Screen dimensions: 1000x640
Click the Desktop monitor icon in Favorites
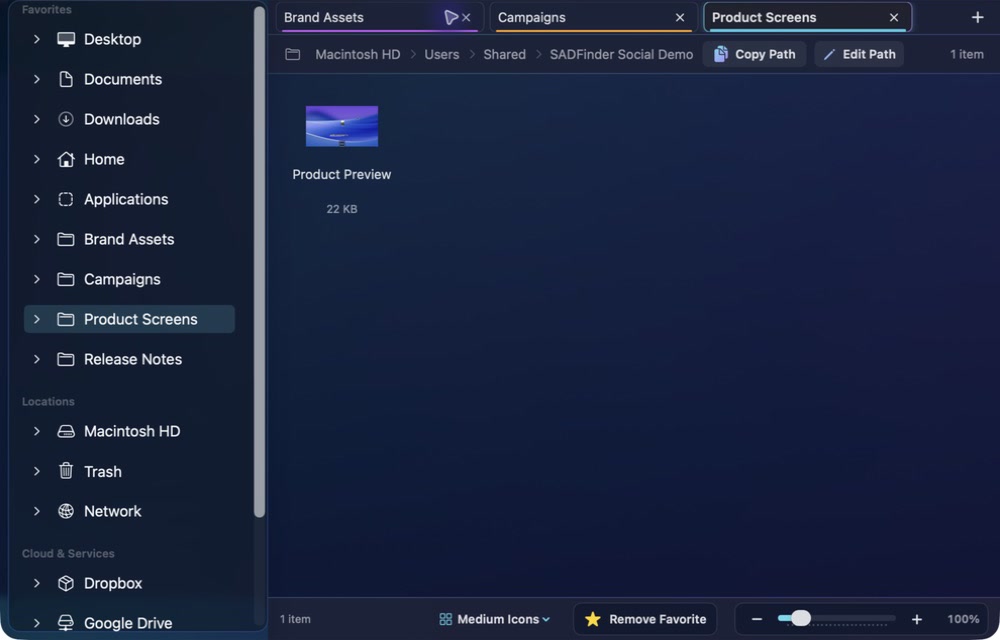[66, 40]
